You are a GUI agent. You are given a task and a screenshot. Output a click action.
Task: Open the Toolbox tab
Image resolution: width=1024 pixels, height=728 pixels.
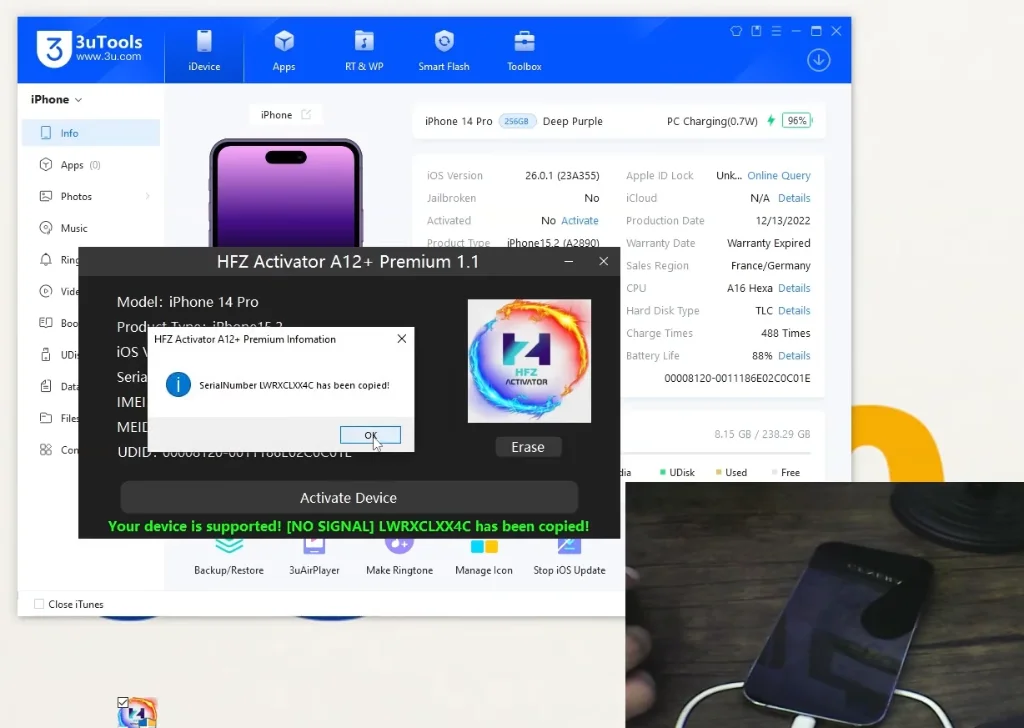(x=524, y=50)
